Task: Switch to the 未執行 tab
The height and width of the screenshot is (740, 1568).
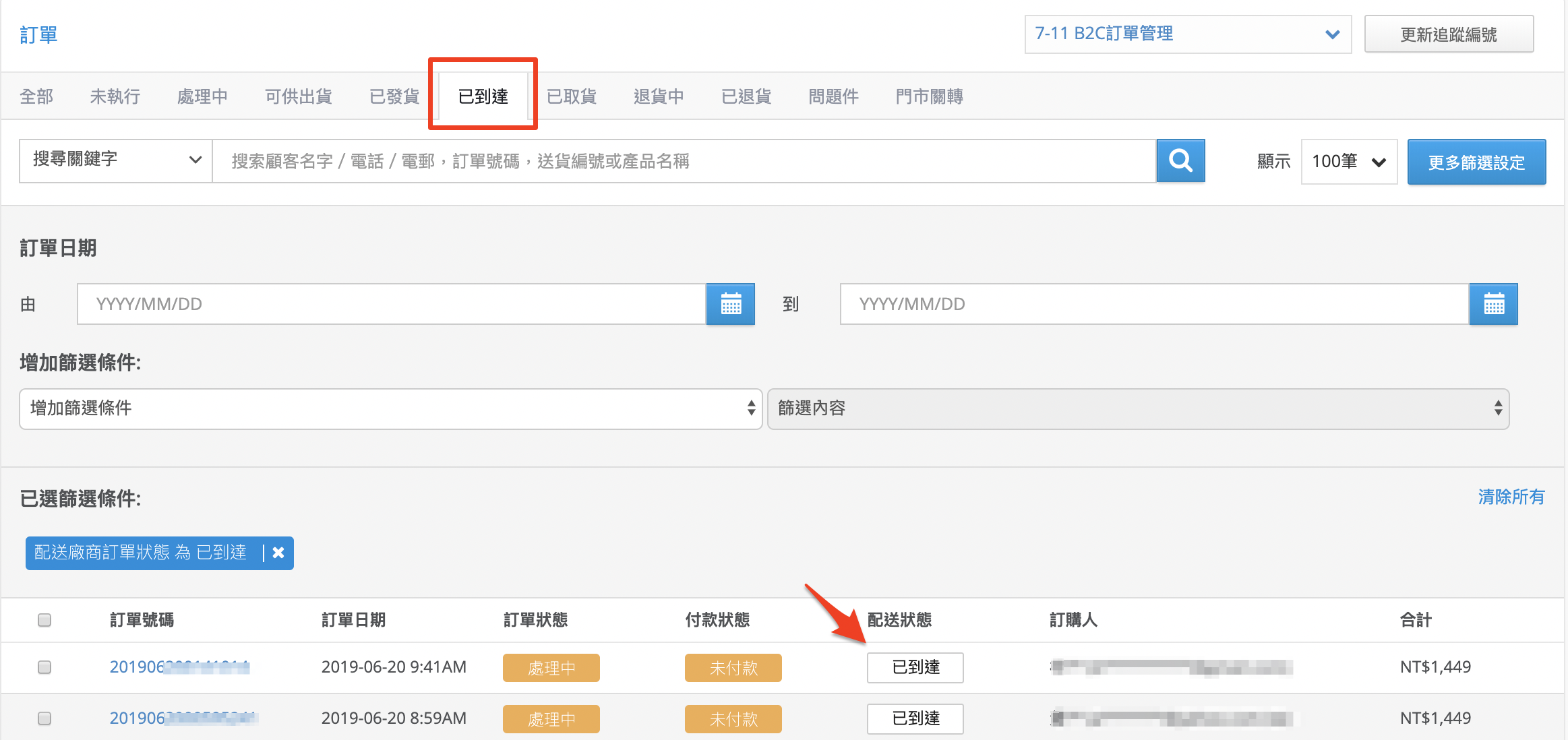Action: (115, 96)
